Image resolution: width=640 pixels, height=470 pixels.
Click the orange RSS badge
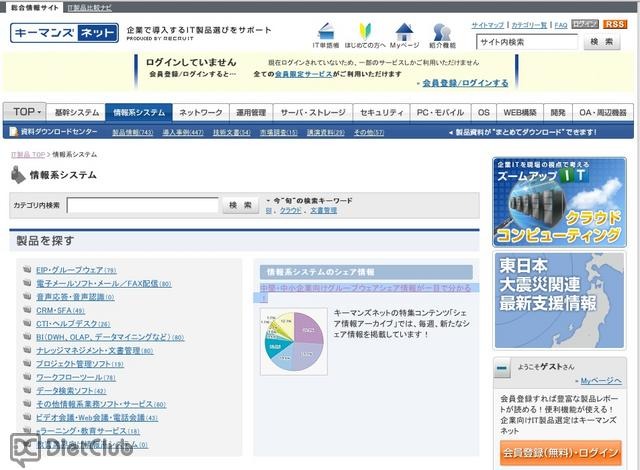tap(616, 23)
